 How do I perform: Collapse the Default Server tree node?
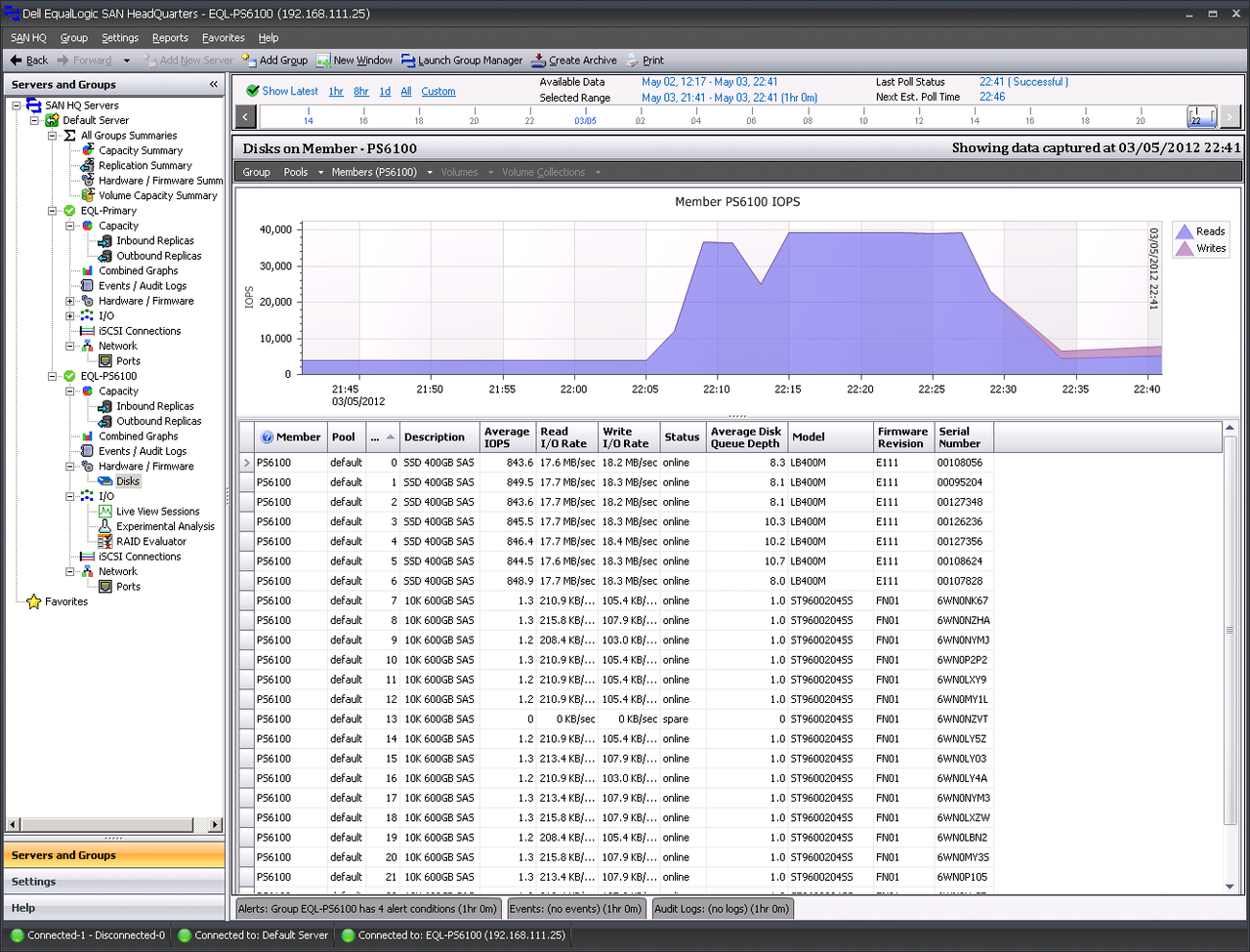[x=35, y=120]
